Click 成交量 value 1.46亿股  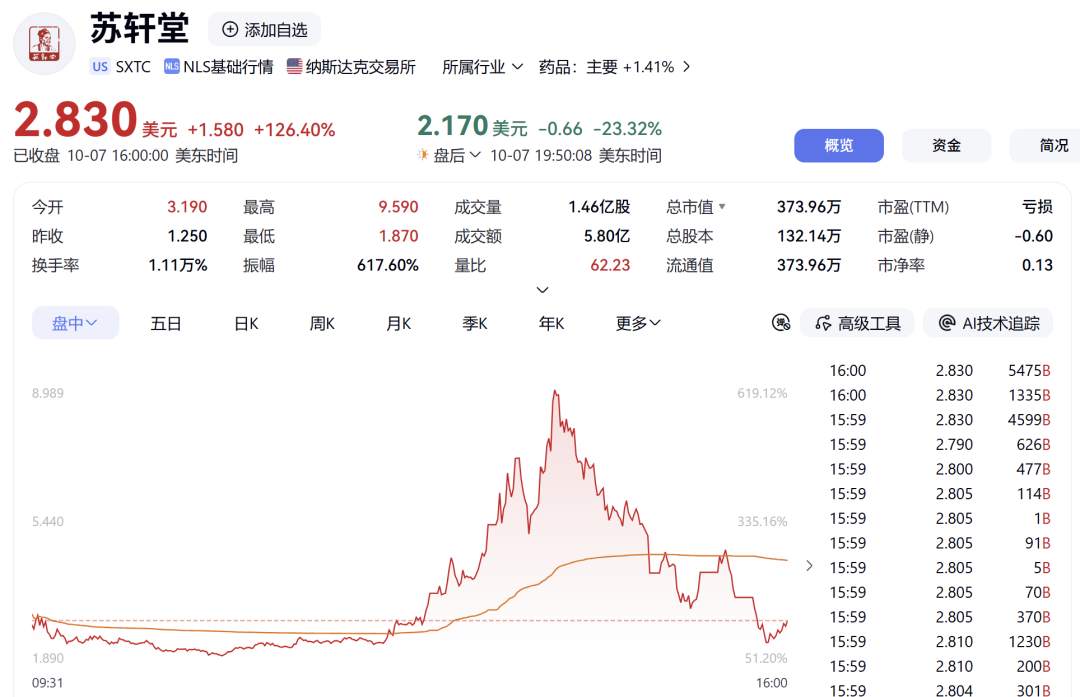coord(599,207)
